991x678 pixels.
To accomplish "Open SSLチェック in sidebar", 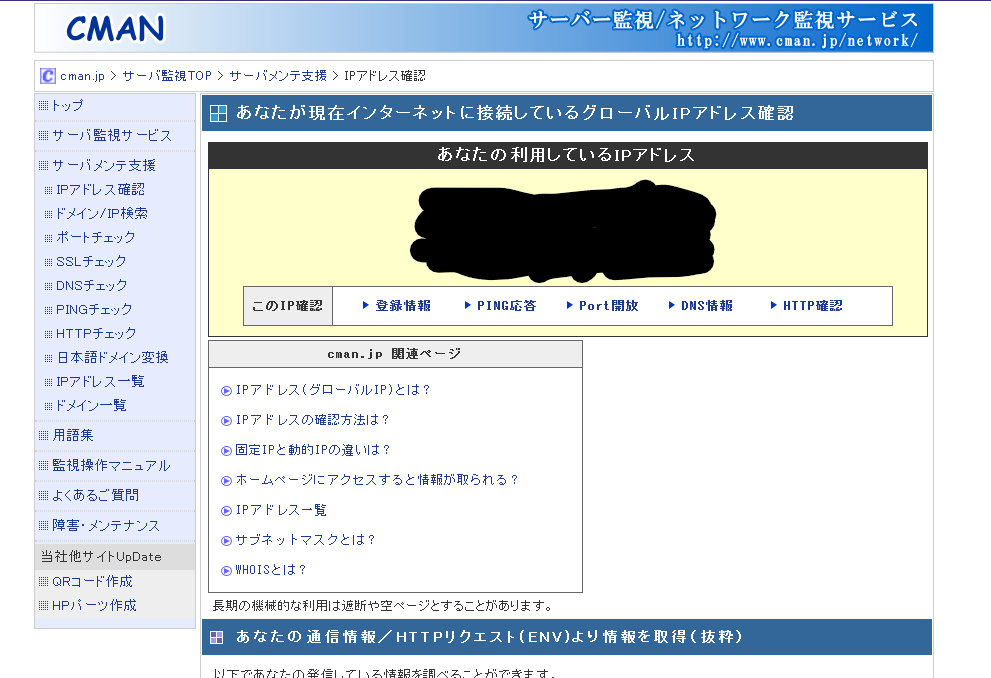I will click(x=91, y=262).
